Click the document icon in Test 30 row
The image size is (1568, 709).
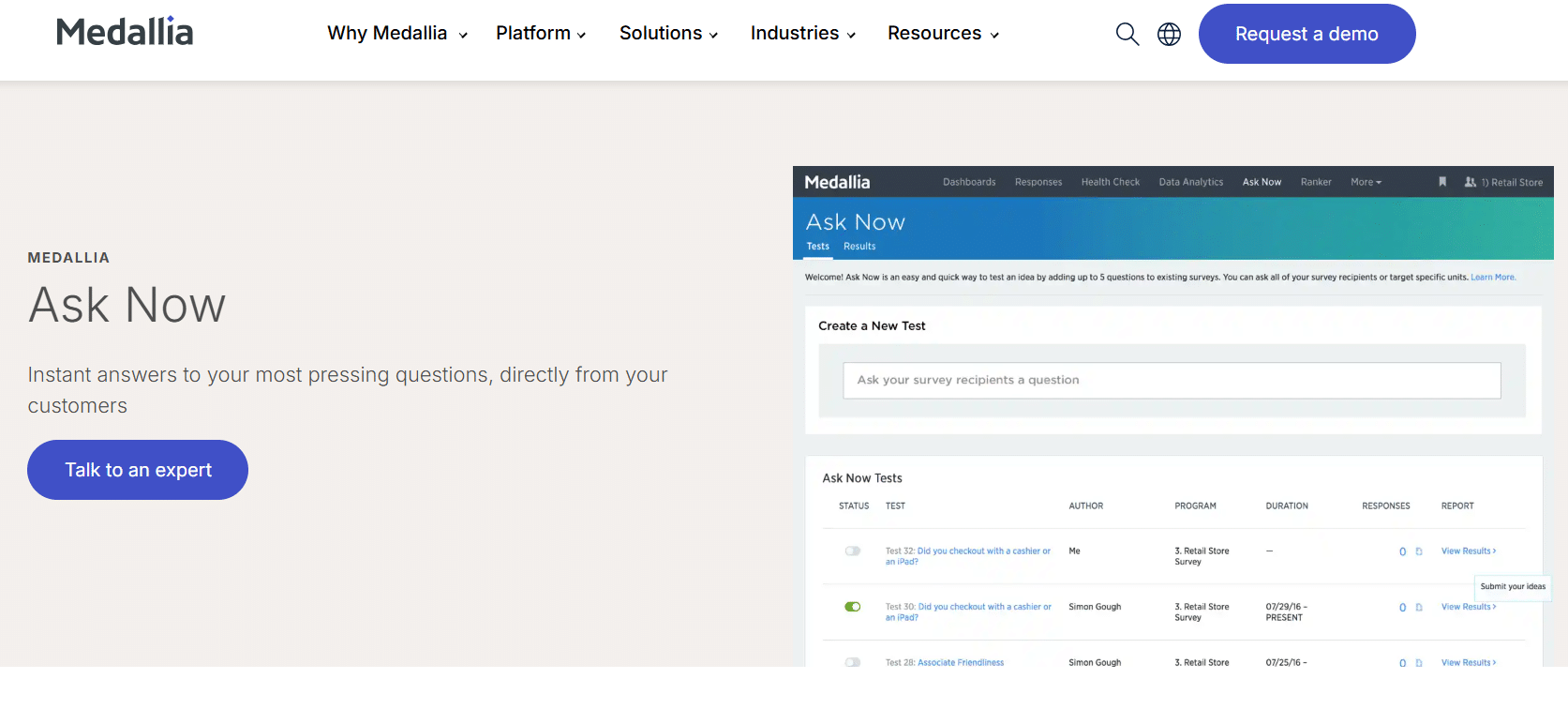pyautogui.click(x=1419, y=608)
